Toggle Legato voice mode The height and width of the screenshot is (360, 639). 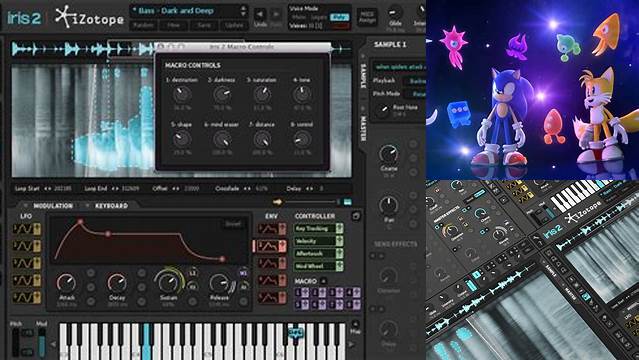pyautogui.click(x=319, y=17)
